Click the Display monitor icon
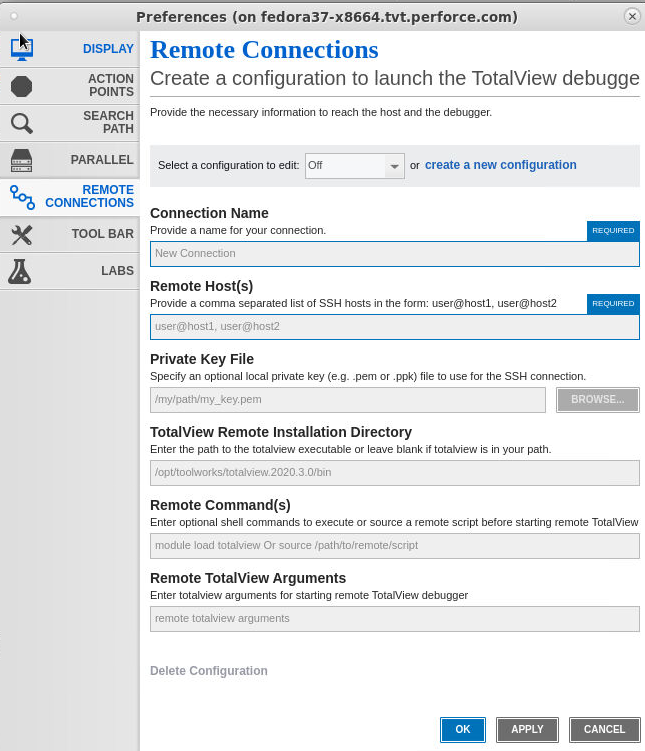 [x=22, y=49]
